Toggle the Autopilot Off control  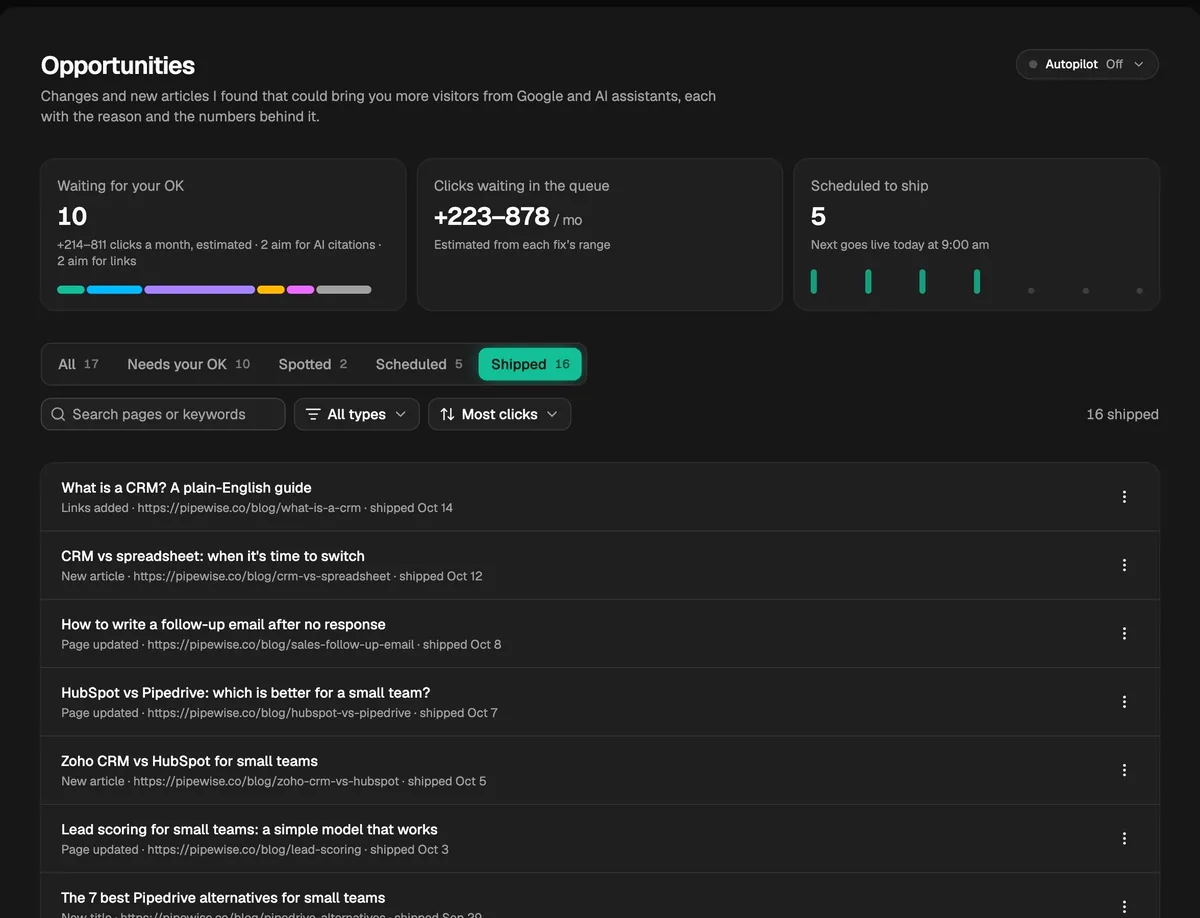pyautogui.click(x=1087, y=64)
